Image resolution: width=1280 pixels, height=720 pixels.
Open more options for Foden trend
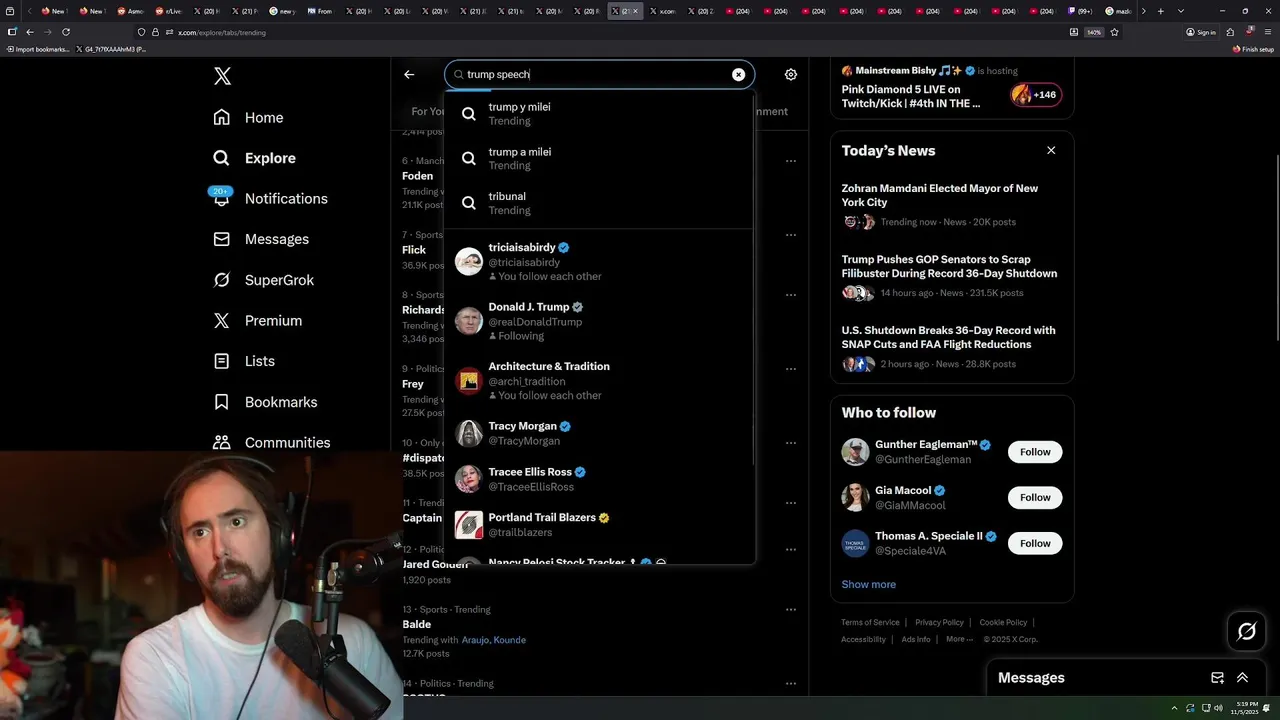click(791, 160)
